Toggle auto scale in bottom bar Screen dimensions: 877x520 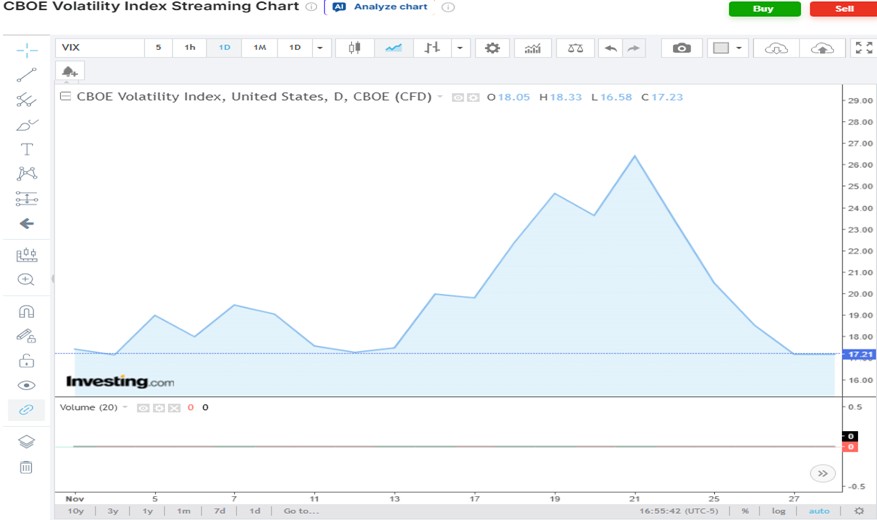[819, 511]
